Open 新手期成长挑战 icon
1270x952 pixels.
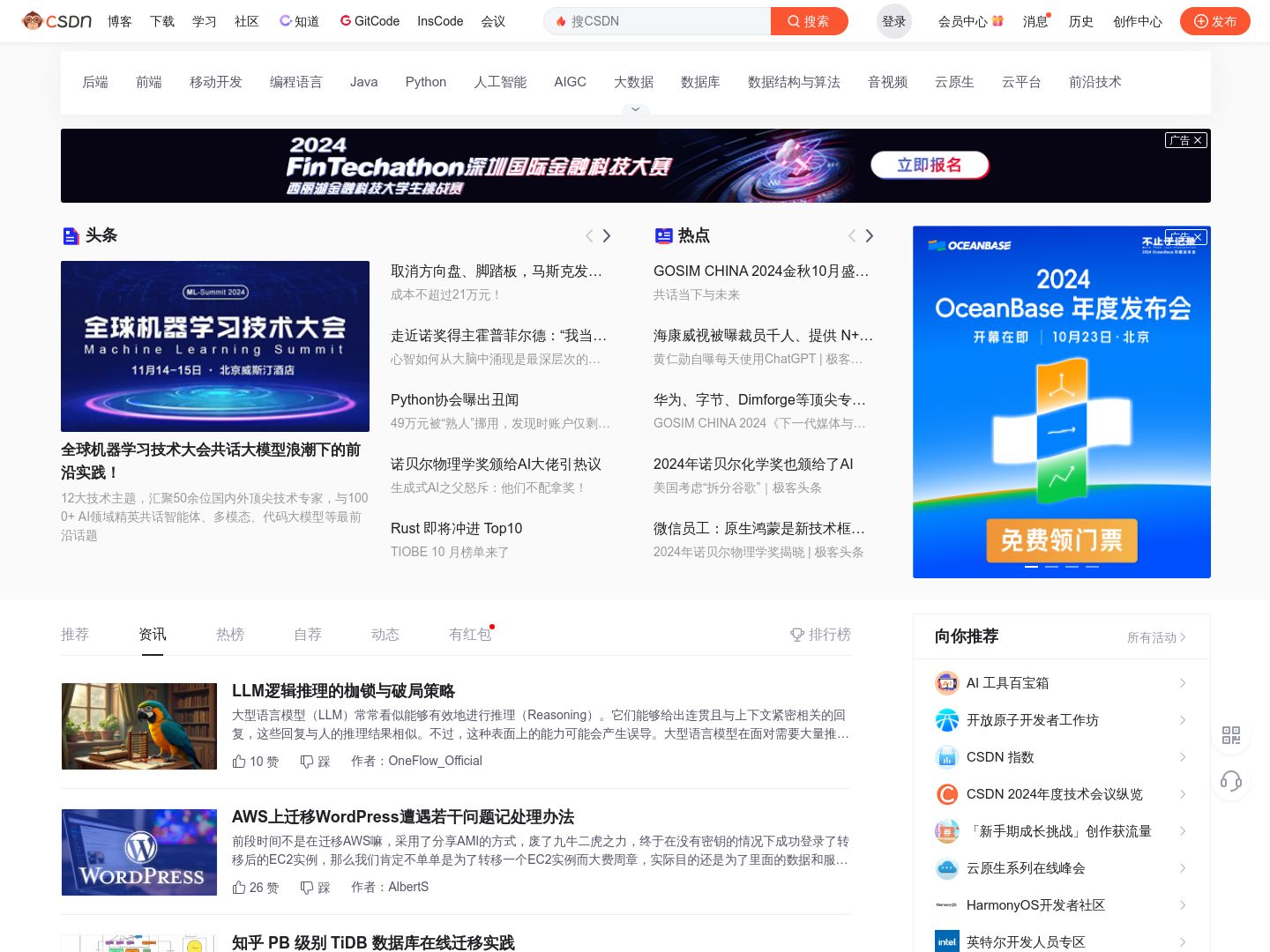pyautogui.click(x=946, y=831)
